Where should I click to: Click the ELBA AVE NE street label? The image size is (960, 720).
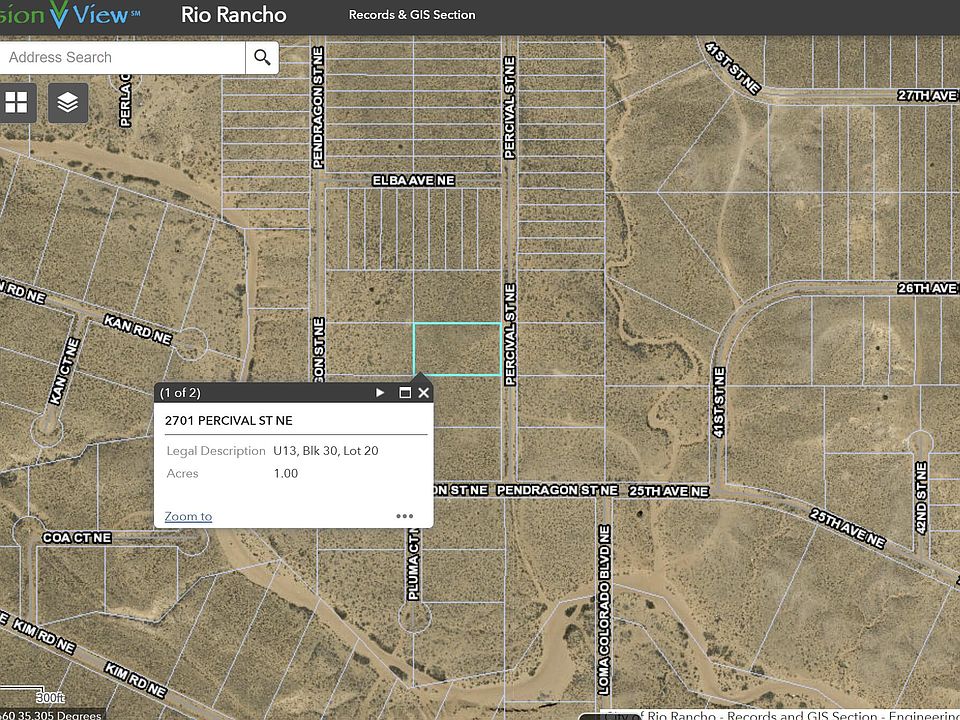413,180
